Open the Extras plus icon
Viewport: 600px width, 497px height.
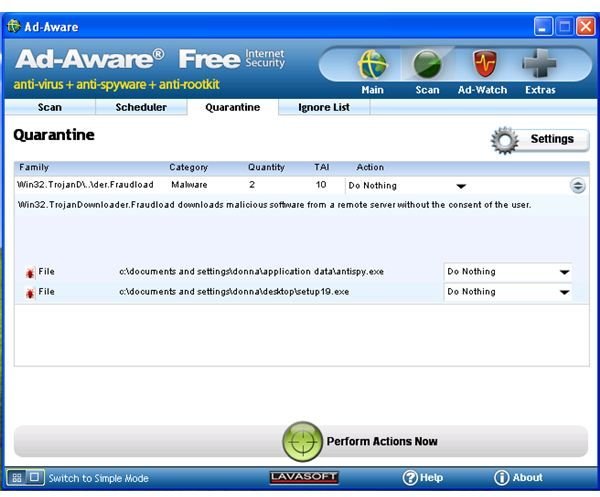[540, 63]
